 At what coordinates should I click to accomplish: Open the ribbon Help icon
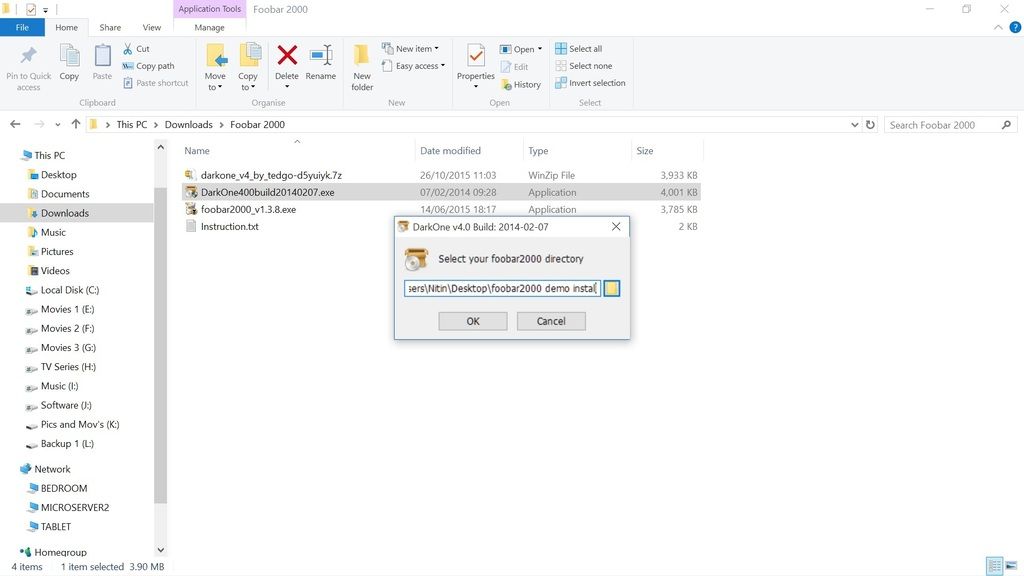(1015, 27)
